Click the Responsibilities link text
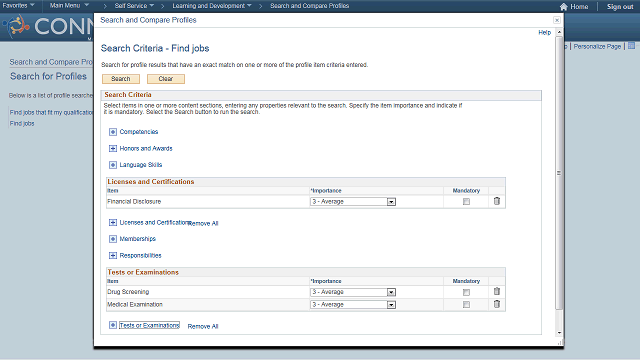 (140, 256)
